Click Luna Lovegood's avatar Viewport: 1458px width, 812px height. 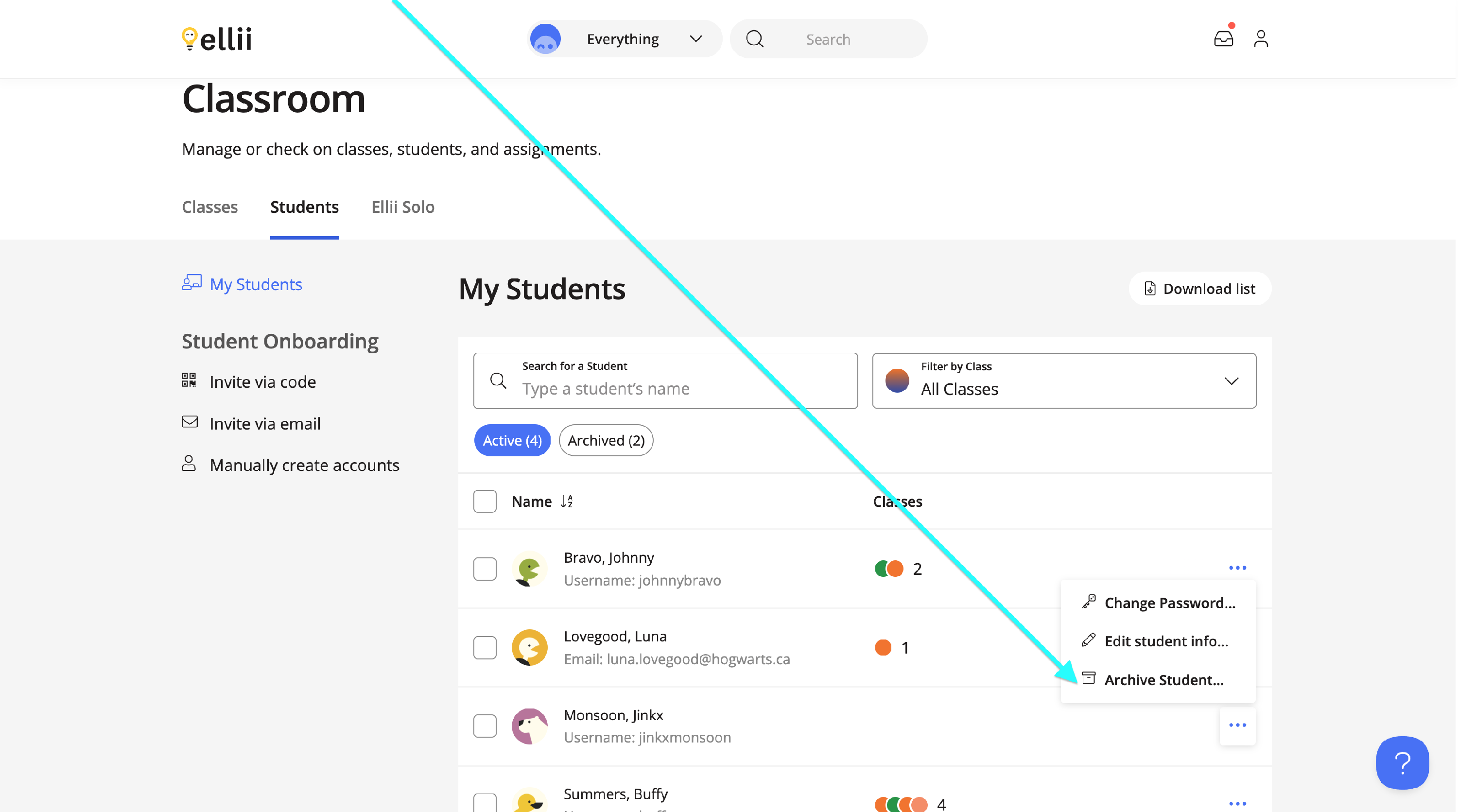[x=529, y=647]
